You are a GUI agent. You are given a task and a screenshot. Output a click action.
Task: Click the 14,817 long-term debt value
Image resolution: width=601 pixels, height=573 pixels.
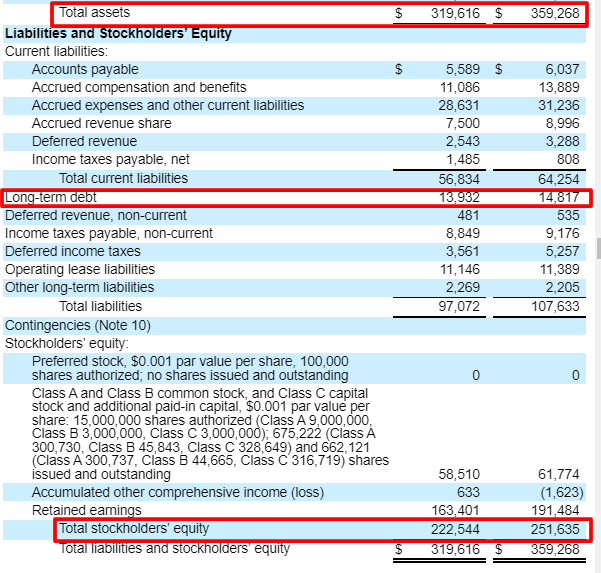[557, 197]
